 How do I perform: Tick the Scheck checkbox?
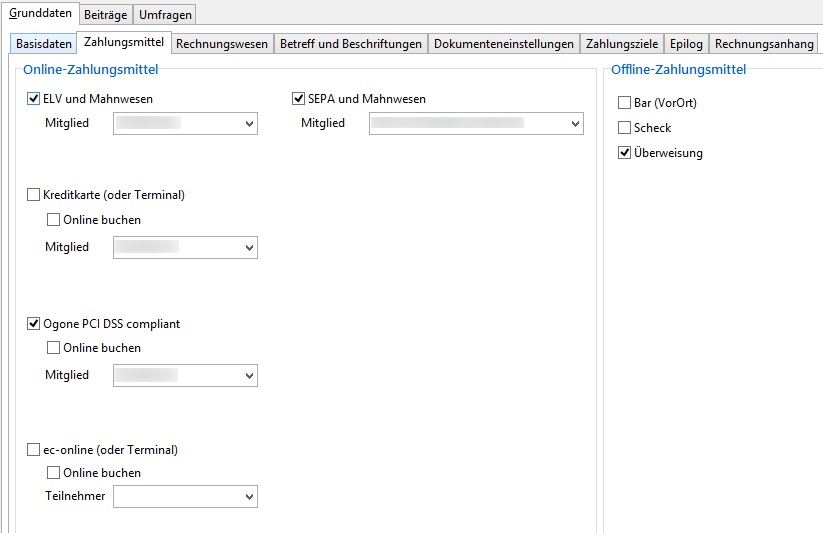point(625,128)
